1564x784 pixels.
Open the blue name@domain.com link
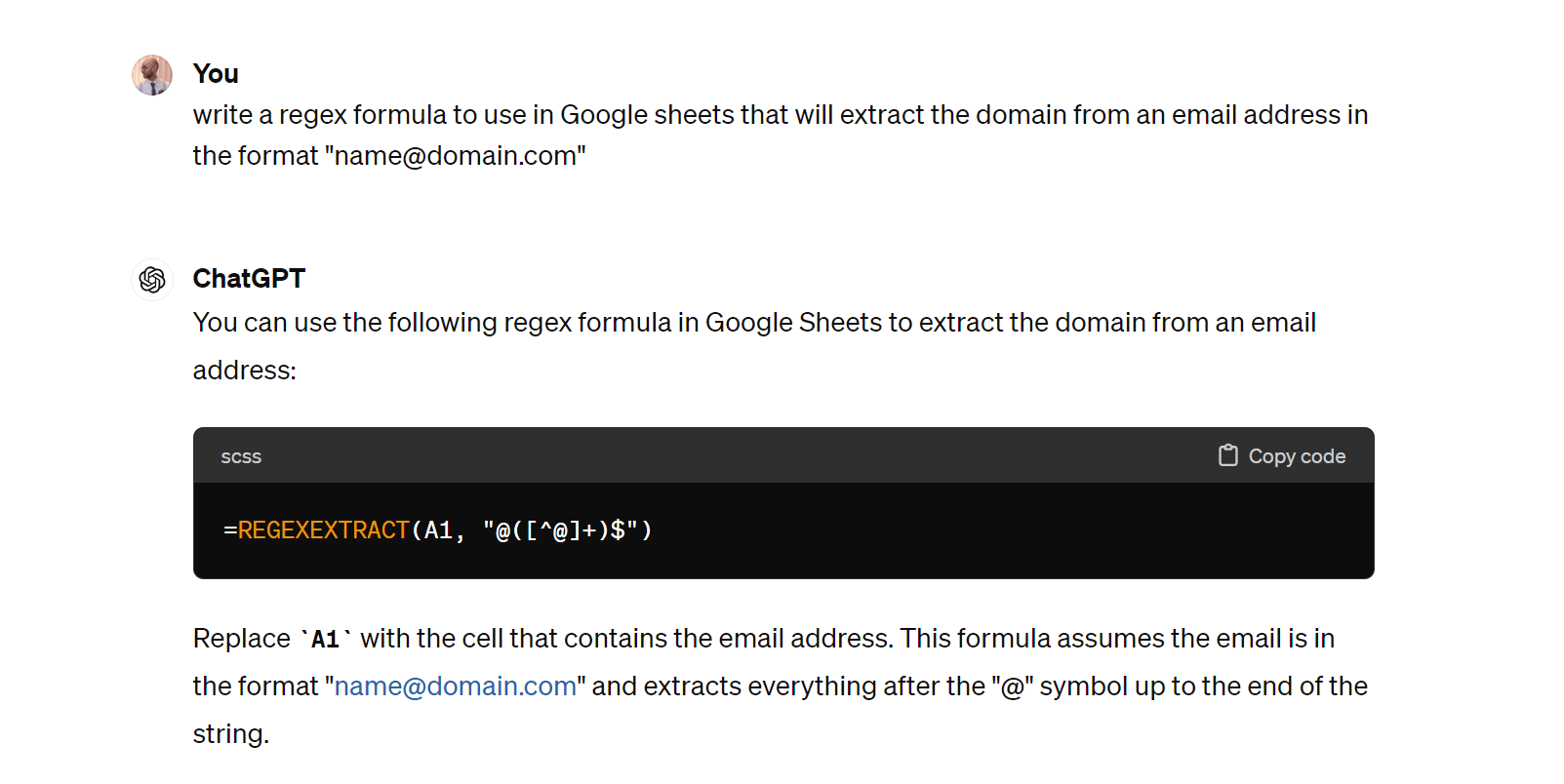coord(455,686)
